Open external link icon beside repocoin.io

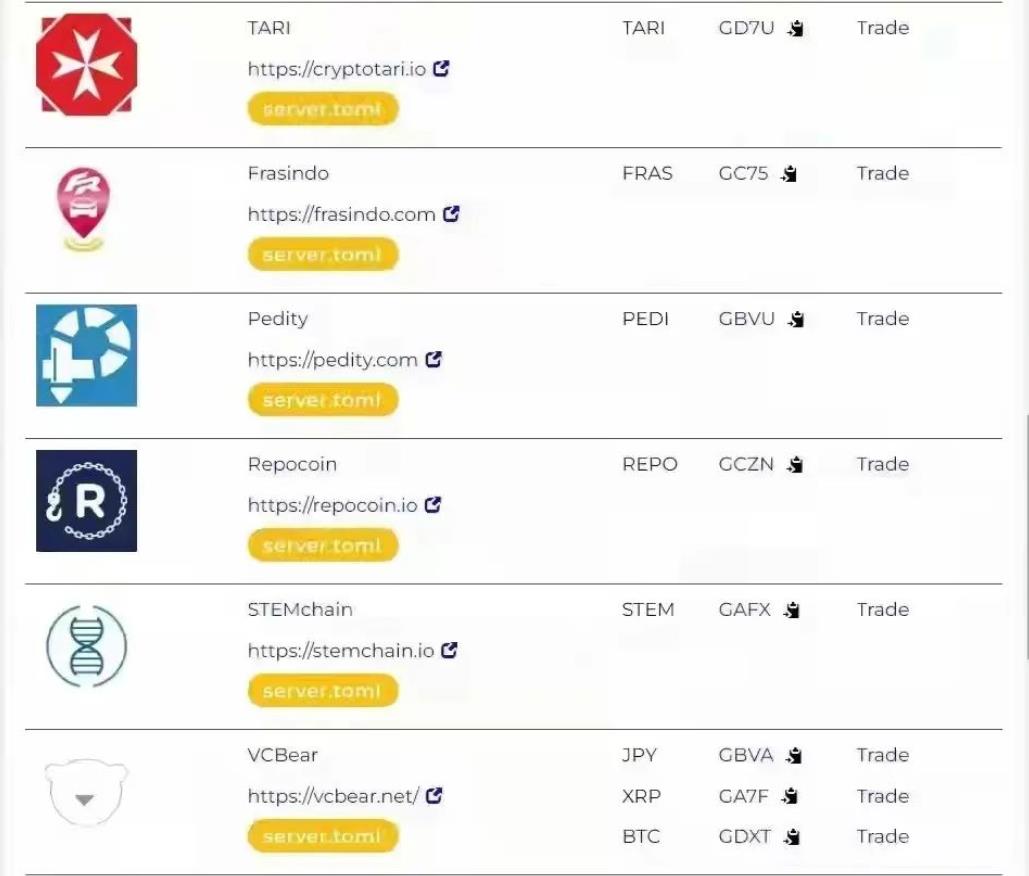pyautogui.click(x=432, y=505)
